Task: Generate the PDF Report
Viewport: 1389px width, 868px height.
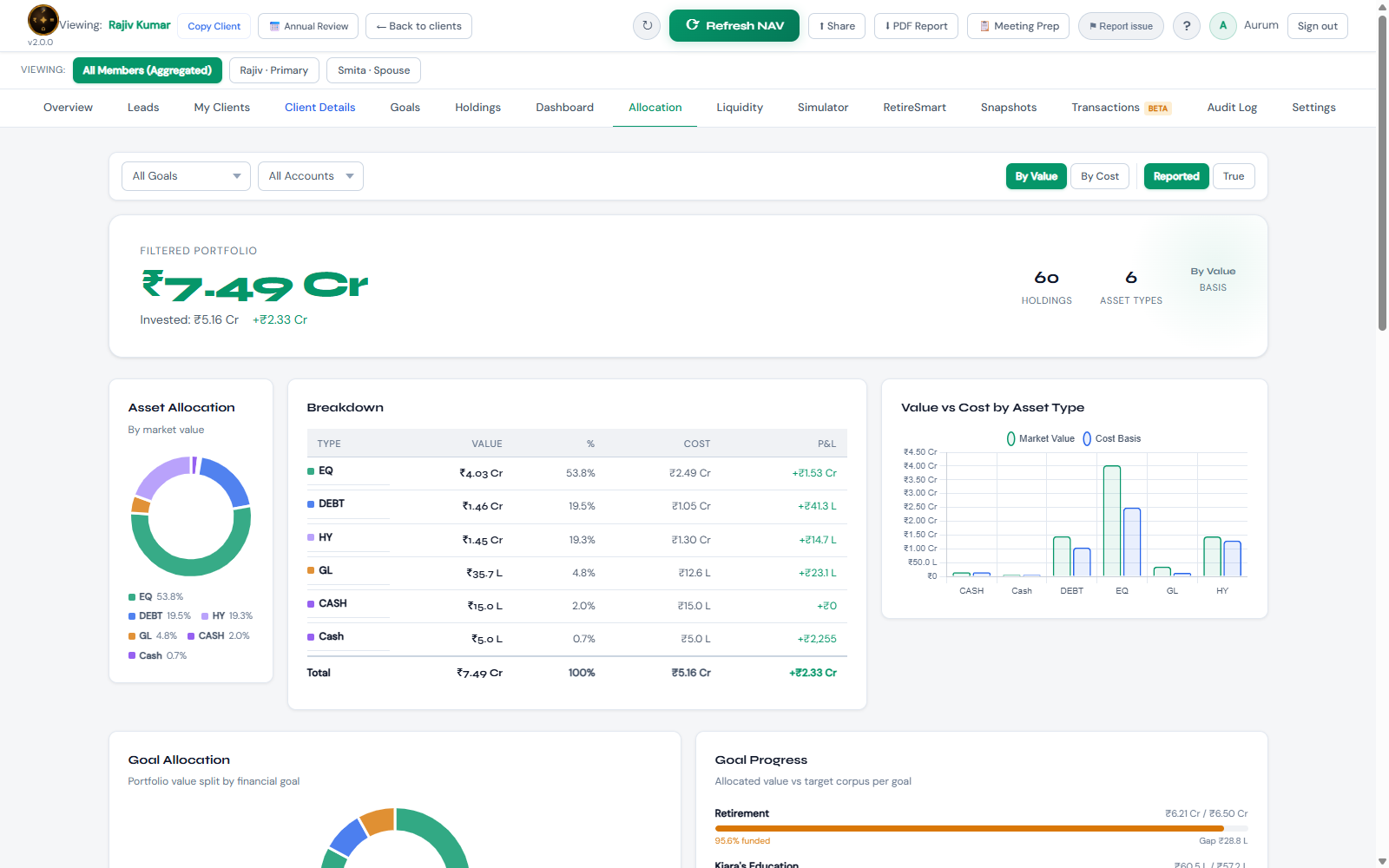Action: pyautogui.click(x=917, y=26)
